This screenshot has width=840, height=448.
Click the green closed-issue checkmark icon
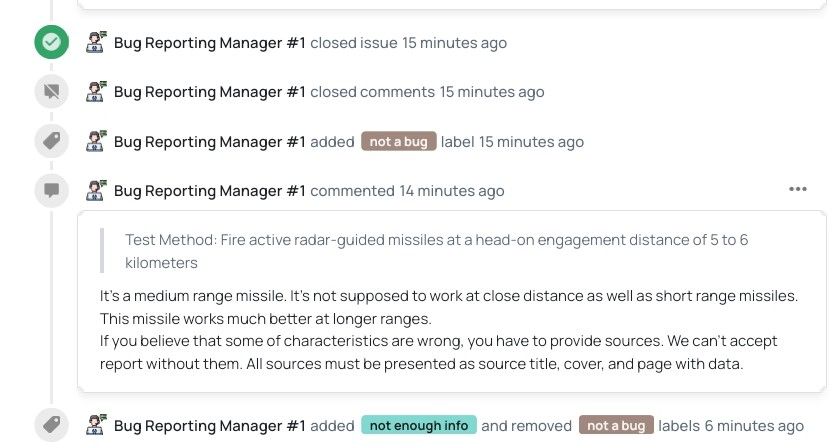click(x=50, y=43)
